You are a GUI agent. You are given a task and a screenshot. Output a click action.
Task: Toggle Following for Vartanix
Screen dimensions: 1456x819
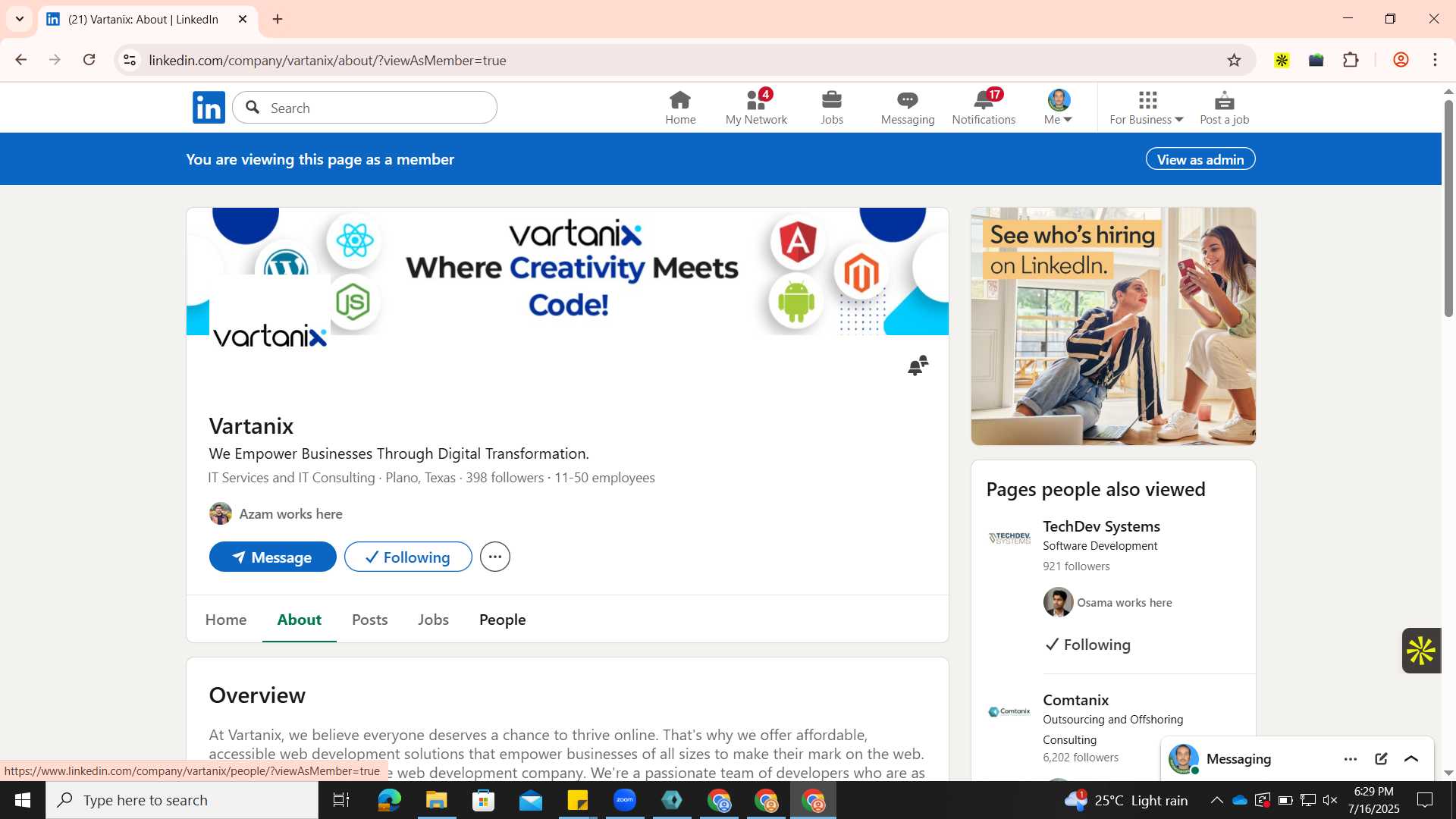[x=408, y=557]
